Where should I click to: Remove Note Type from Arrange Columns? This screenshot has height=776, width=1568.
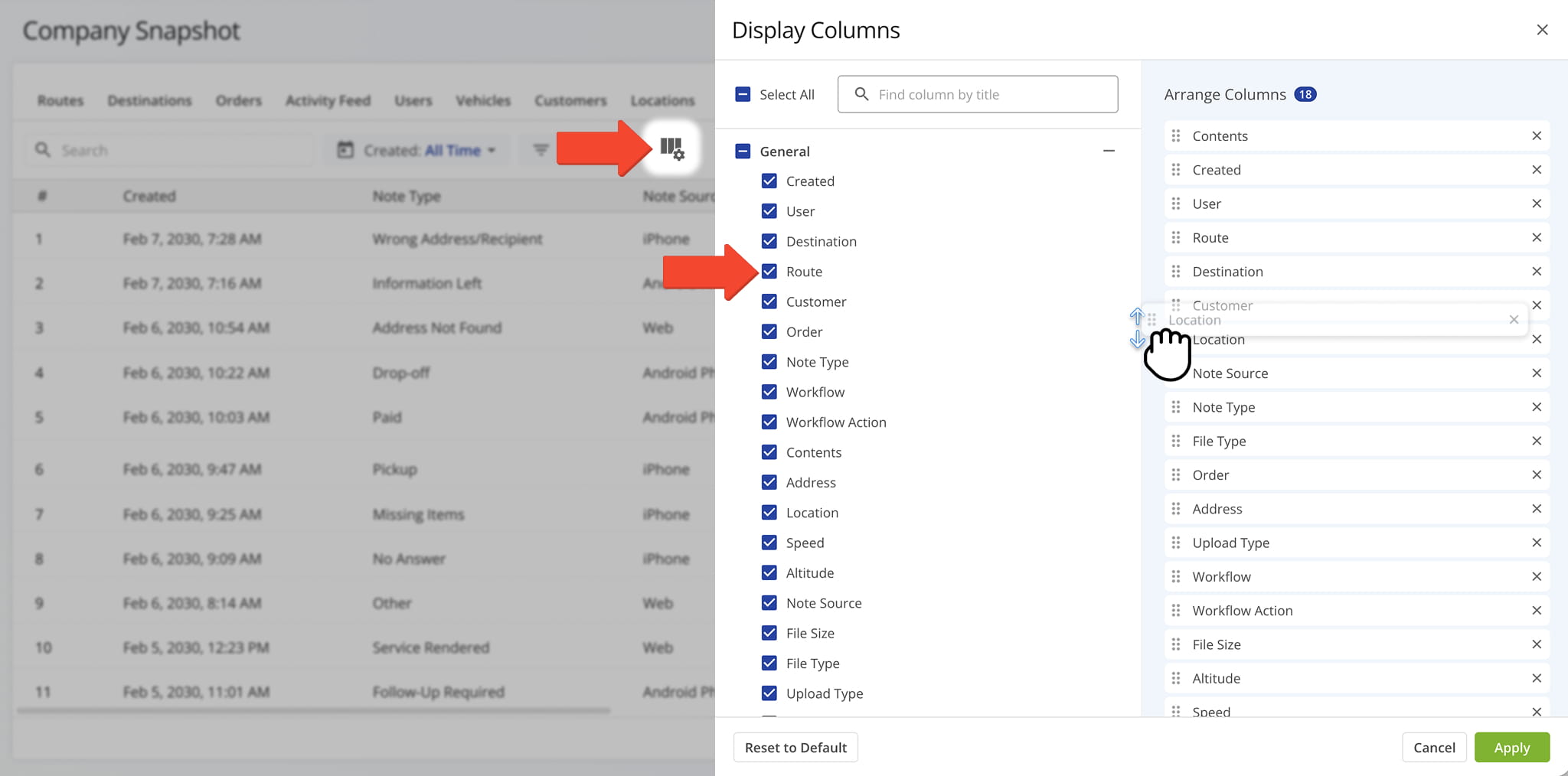click(1536, 407)
